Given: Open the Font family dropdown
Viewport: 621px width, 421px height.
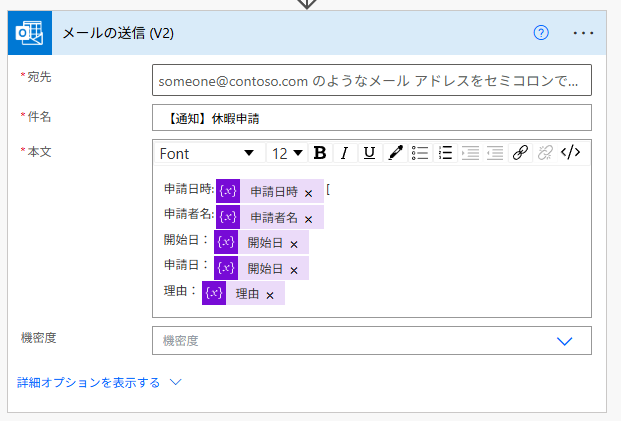Looking at the screenshot, I should [x=210, y=153].
